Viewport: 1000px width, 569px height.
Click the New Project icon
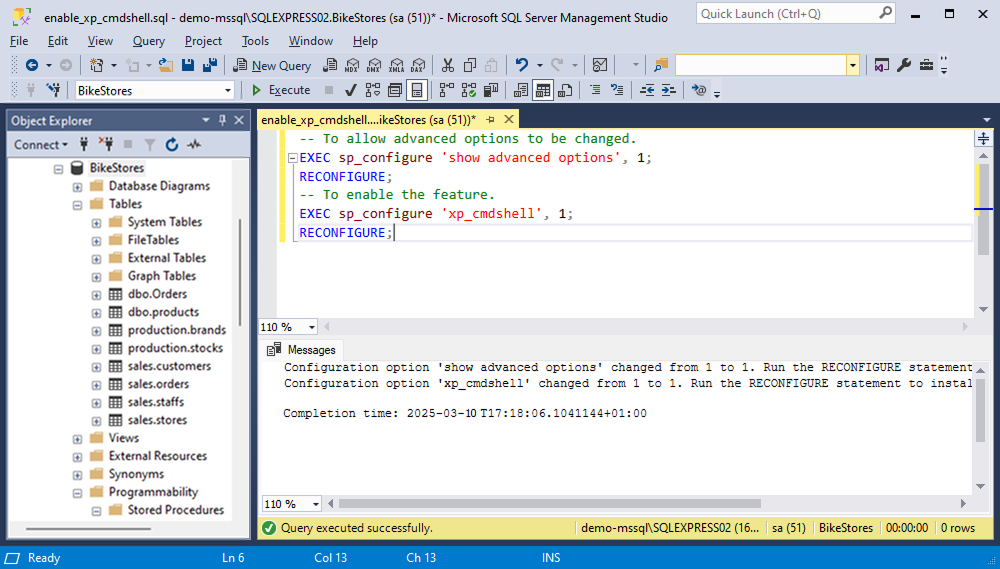(96, 65)
